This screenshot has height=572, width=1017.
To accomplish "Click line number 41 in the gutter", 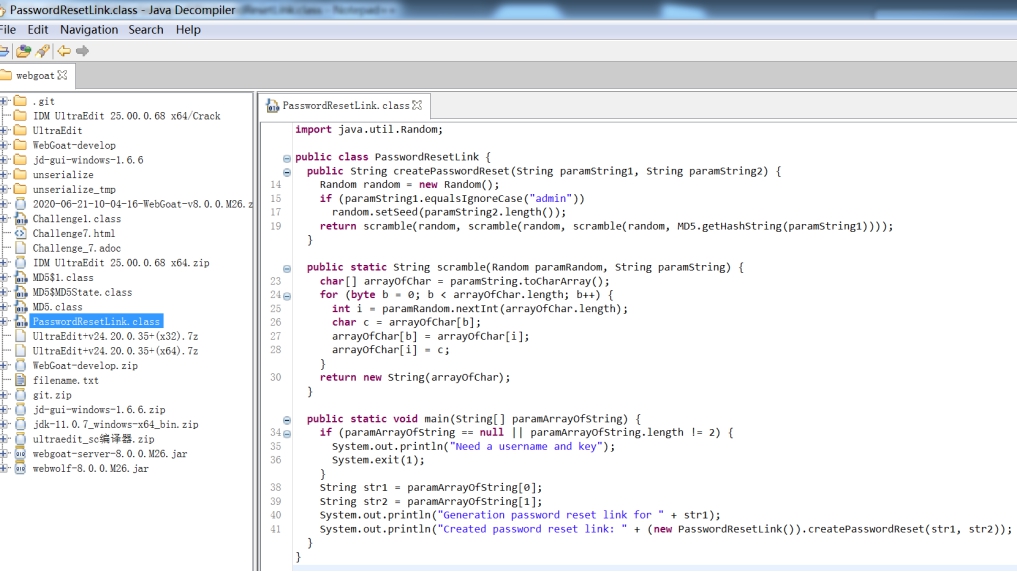I will point(276,529).
